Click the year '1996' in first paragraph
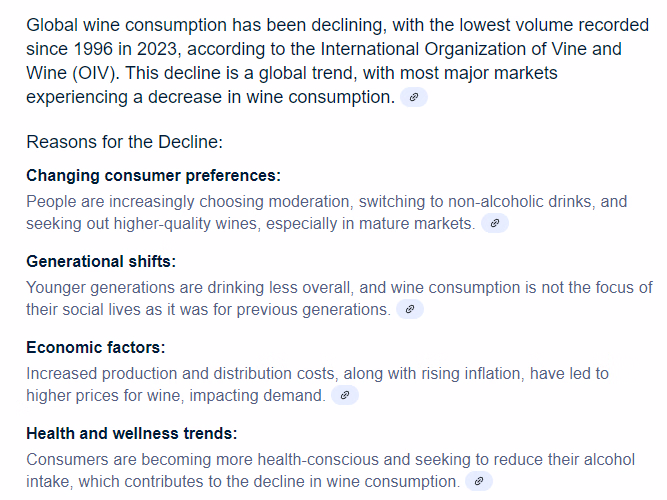667x500 pixels. (x=93, y=49)
